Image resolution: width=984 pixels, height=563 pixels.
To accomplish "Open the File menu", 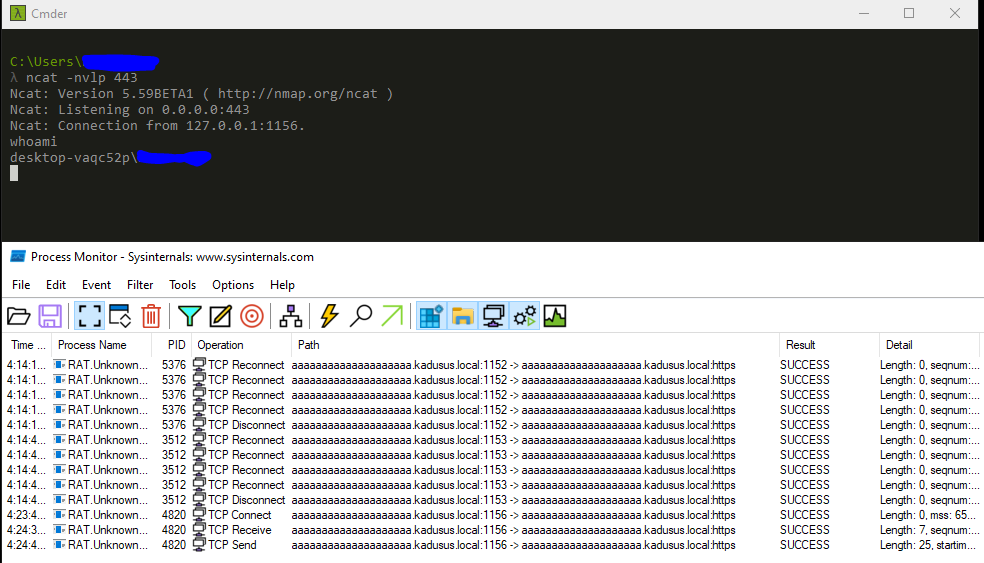I will (21, 285).
